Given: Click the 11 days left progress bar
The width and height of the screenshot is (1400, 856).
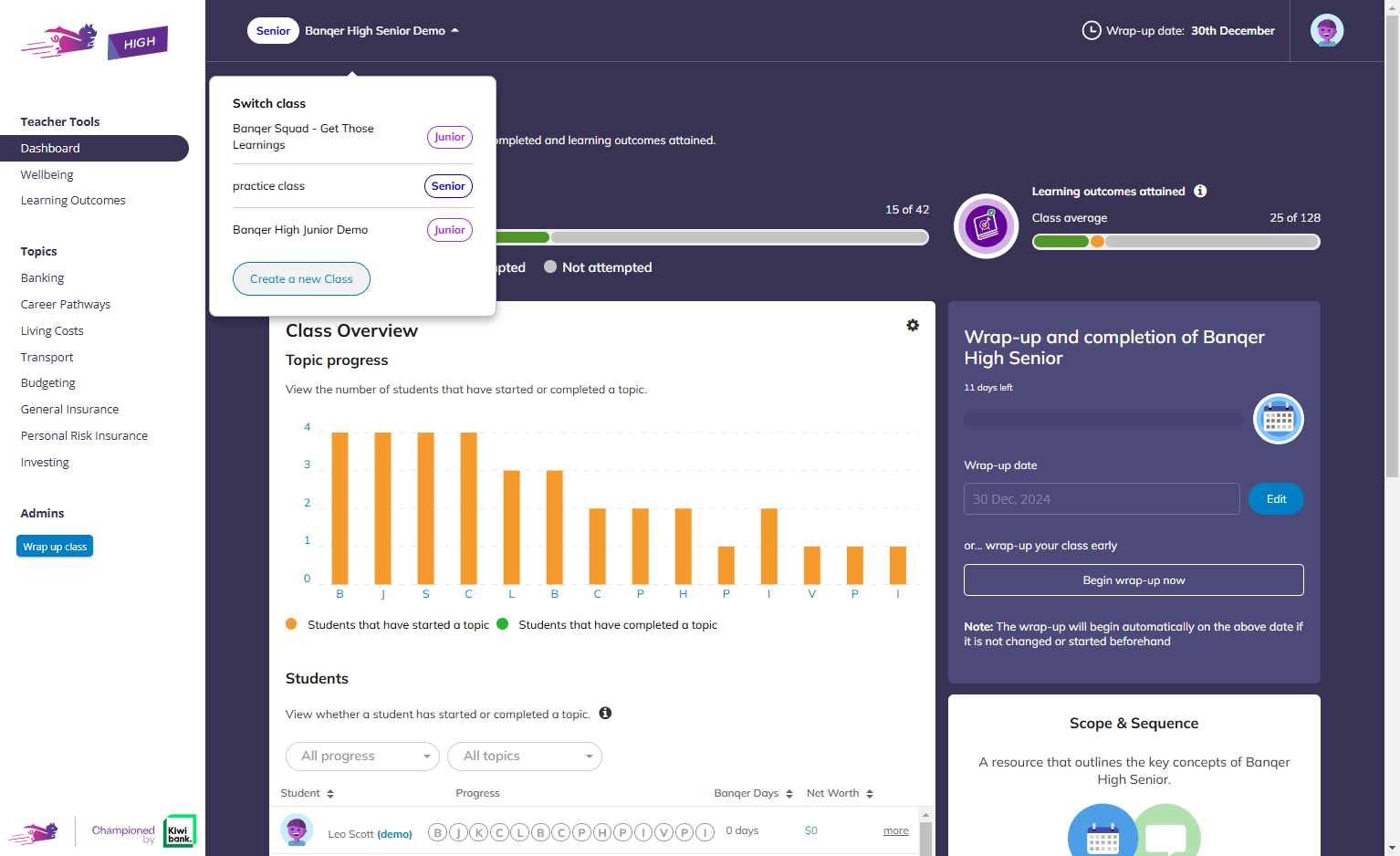Looking at the screenshot, I should (1104, 420).
